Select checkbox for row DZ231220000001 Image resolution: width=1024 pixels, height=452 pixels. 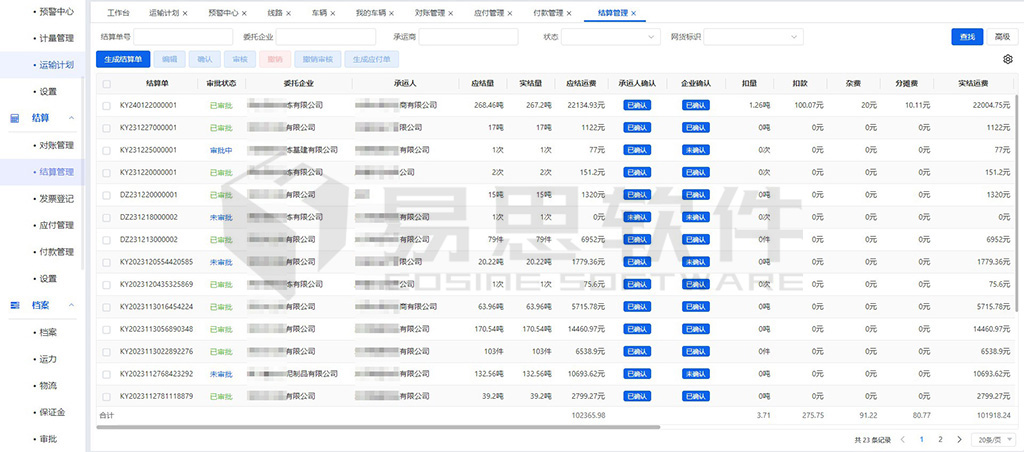106,195
